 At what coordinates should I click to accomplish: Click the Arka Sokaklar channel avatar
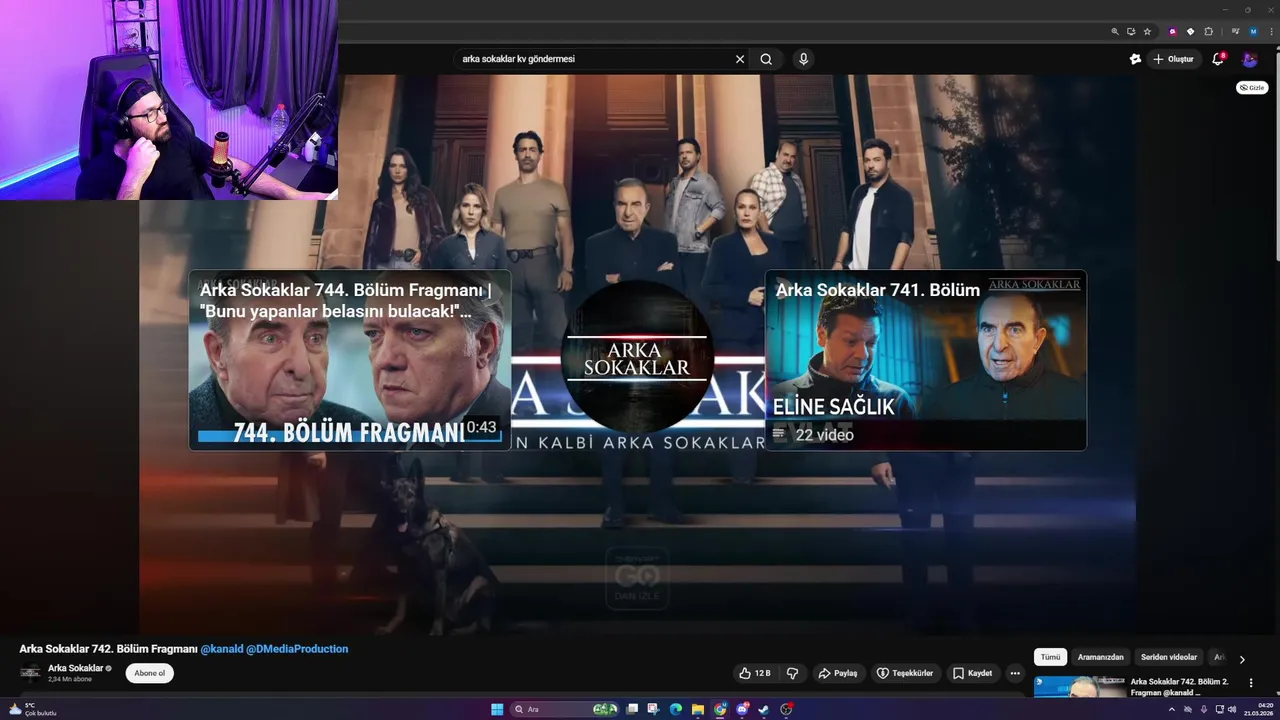click(31, 673)
